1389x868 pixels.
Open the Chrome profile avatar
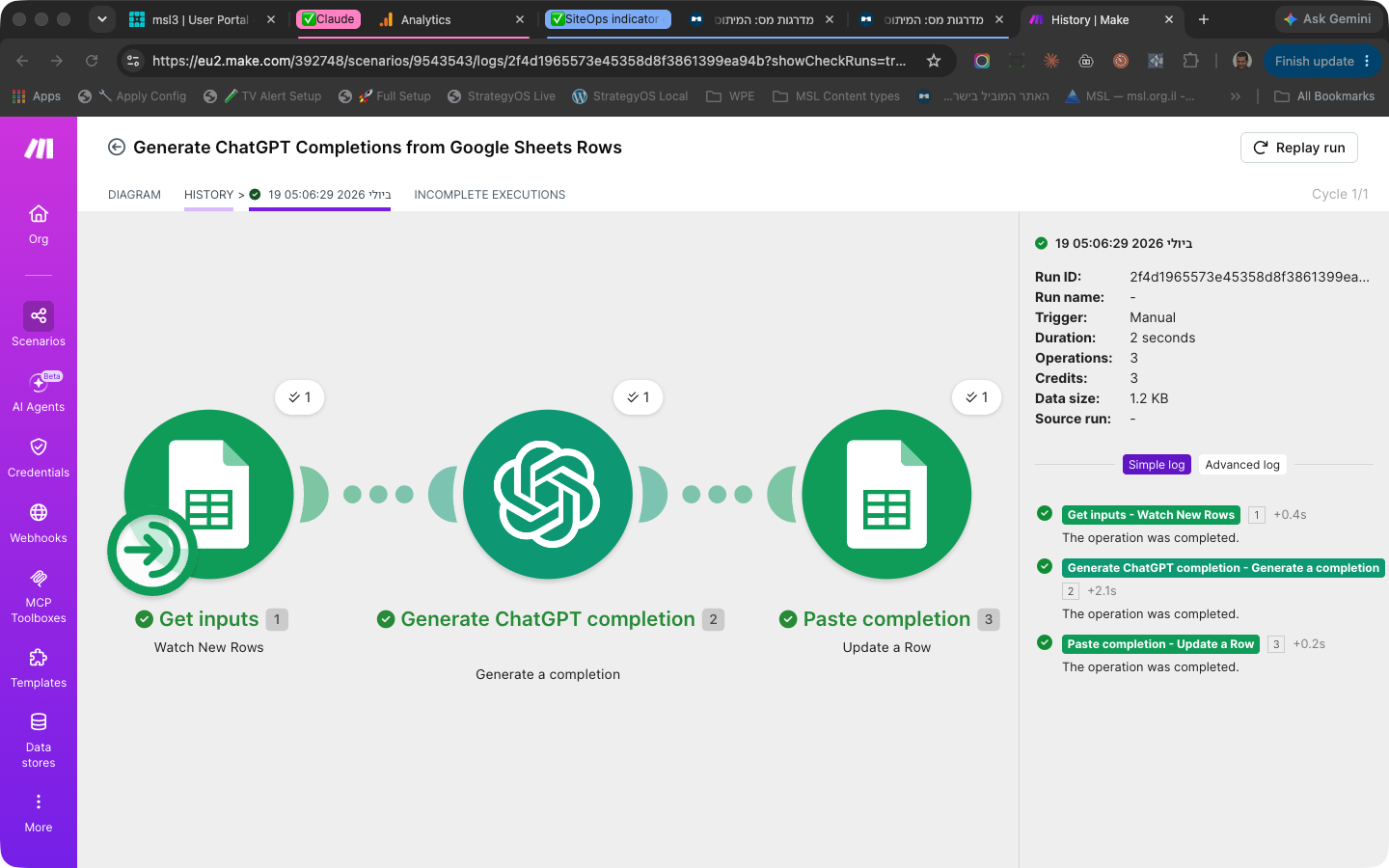pos(1242,61)
